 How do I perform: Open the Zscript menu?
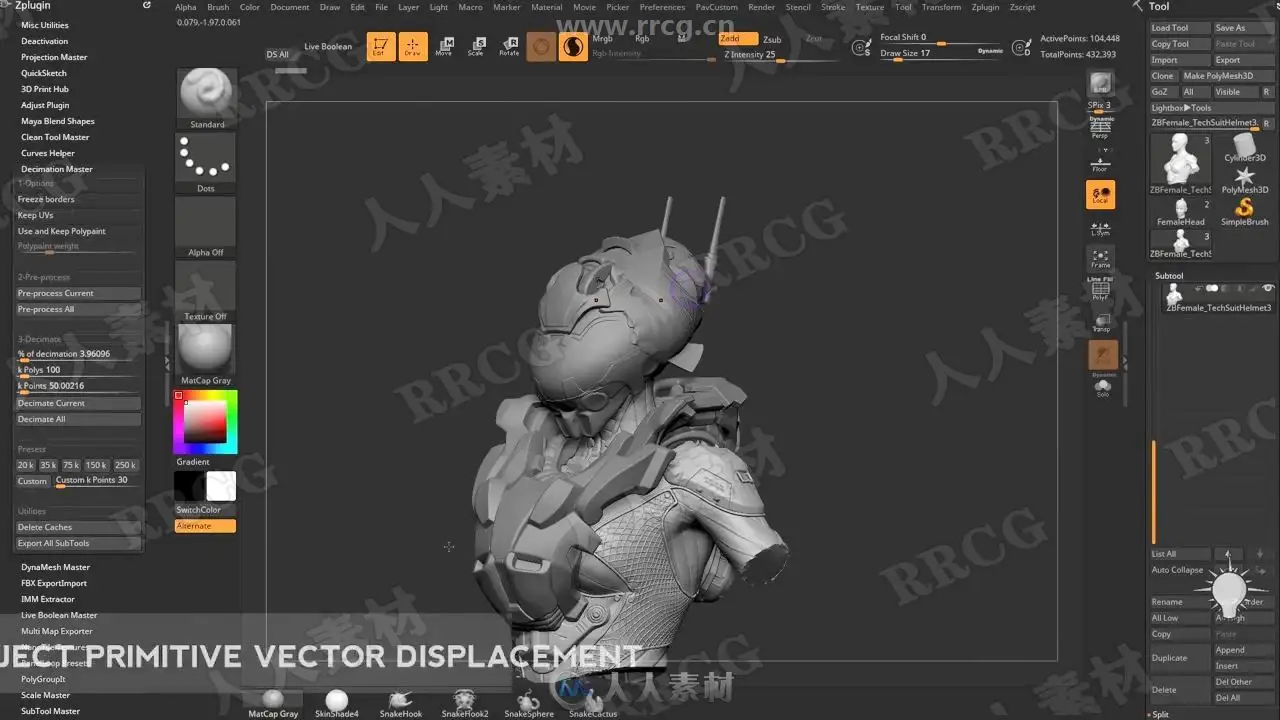pyautogui.click(x=1023, y=7)
